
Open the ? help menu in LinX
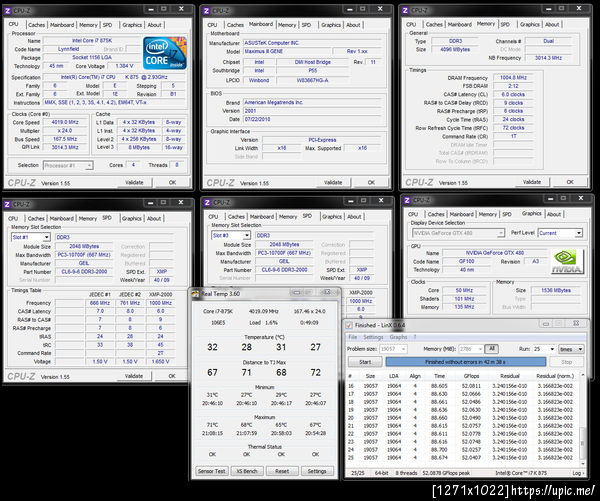tap(415, 337)
